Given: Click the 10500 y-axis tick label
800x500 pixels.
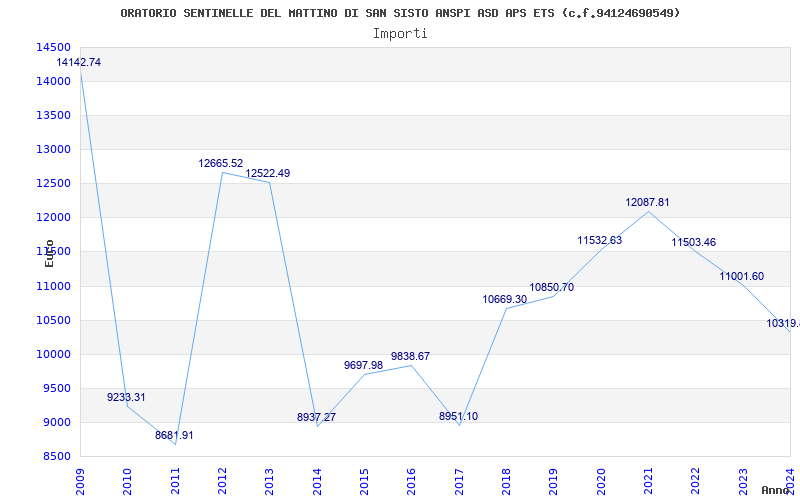Looking at the screenshot, I should 54,320.
